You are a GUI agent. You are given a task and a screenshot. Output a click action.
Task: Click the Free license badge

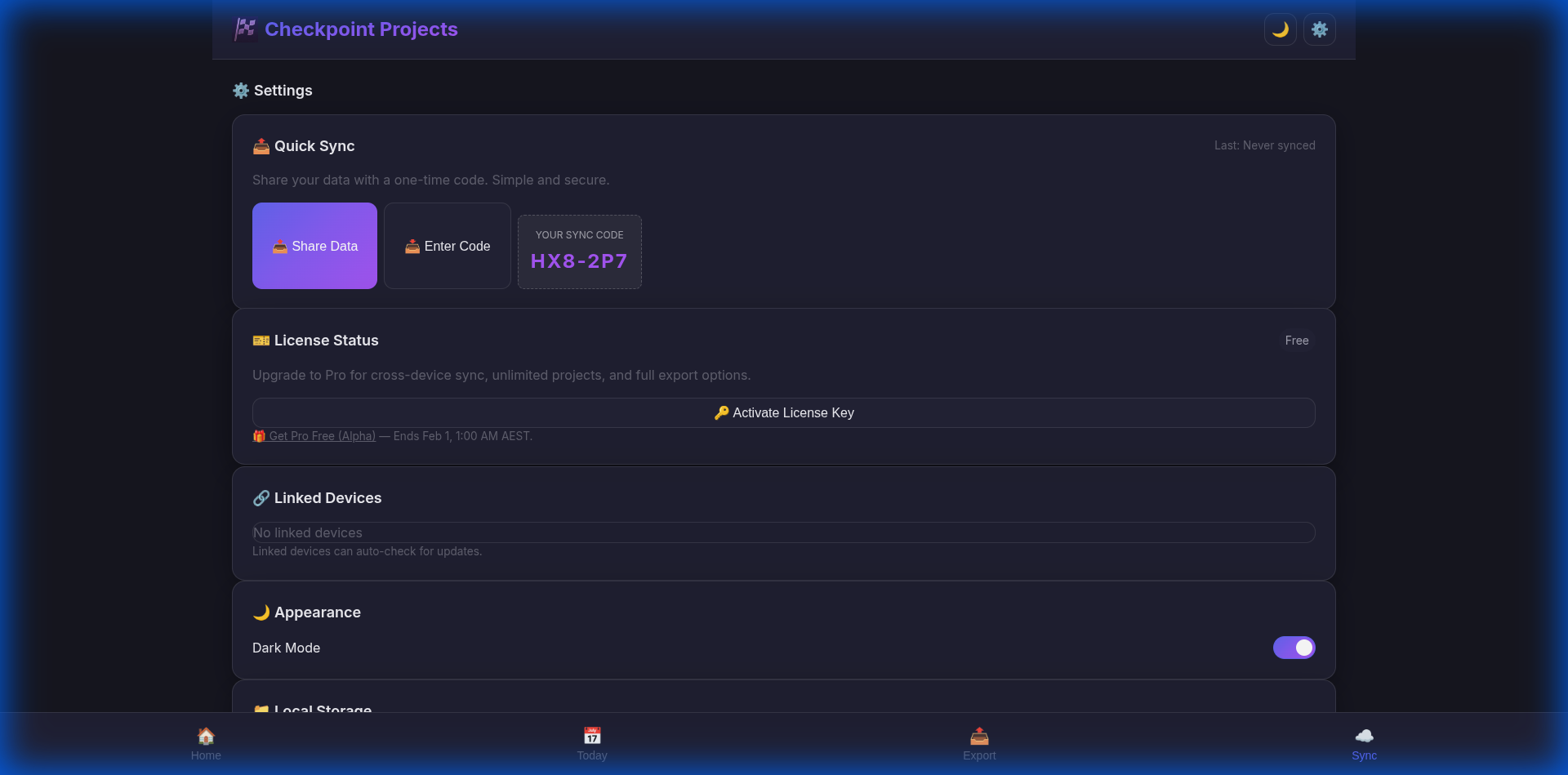coord(1297,341)
